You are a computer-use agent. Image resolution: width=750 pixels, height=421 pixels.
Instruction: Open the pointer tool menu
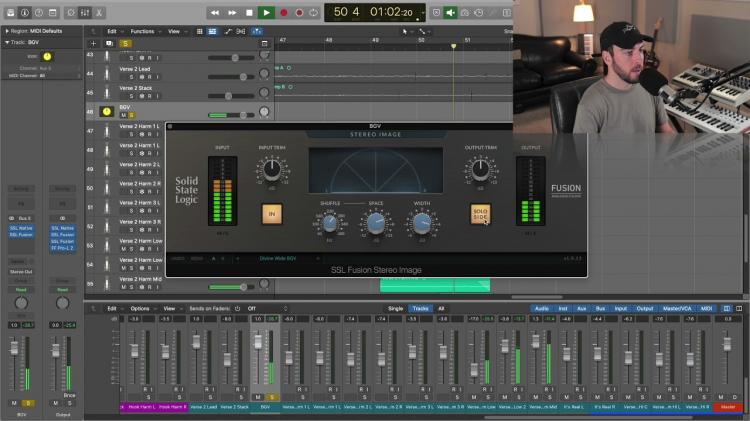pyautogui.click(x=405, y=31)
